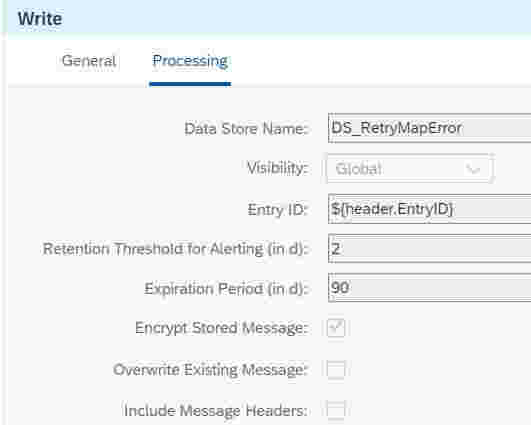Click the Write panel header title

(x=40, y=18)
